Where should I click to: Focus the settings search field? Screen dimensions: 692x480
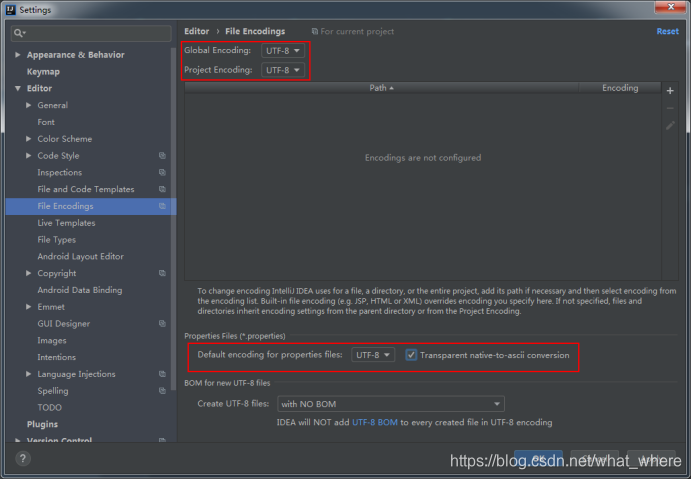coord(91,33)
